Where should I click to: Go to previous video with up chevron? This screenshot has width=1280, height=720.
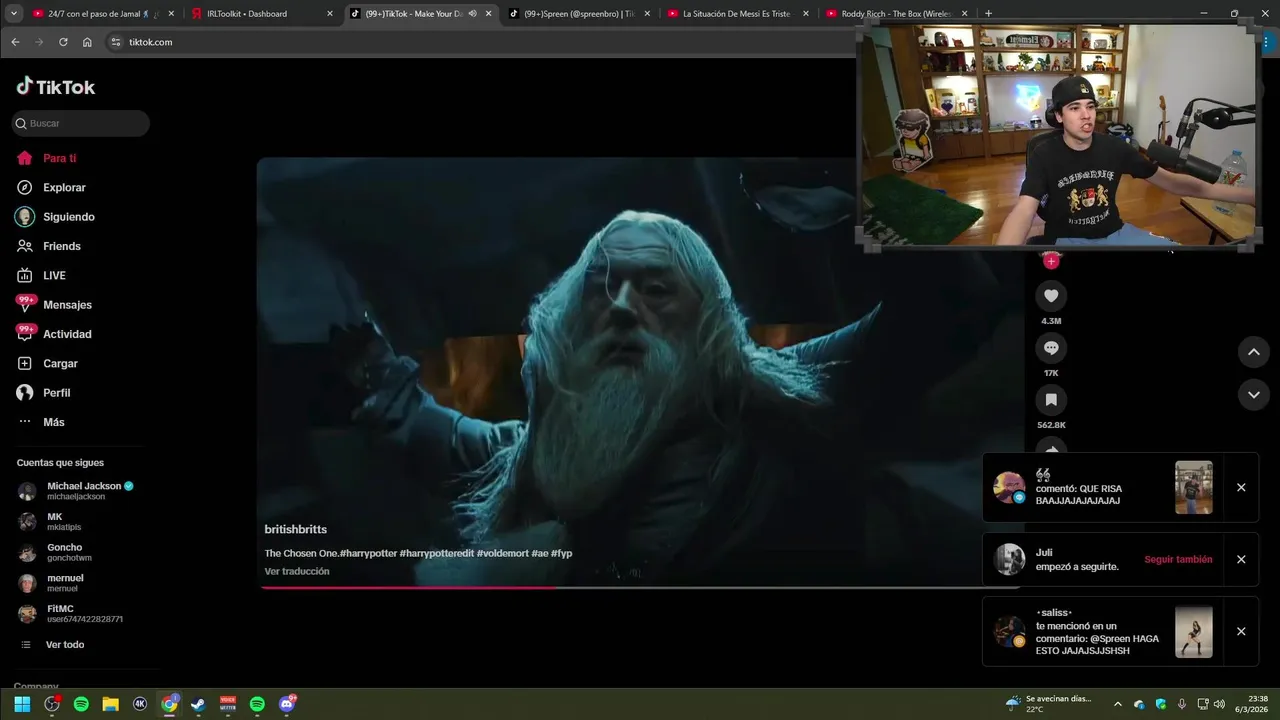pyautogui.click(x=1253, y=352)
